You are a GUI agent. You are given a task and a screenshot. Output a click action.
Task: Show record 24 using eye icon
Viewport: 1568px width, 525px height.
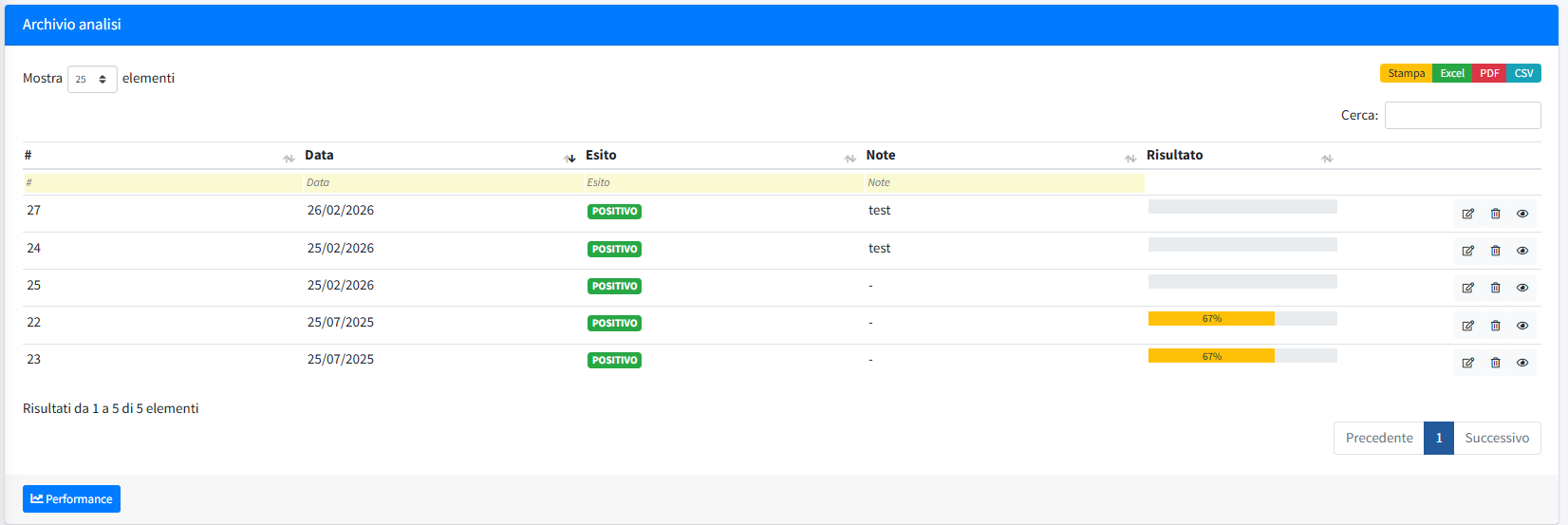[1522, 251]
